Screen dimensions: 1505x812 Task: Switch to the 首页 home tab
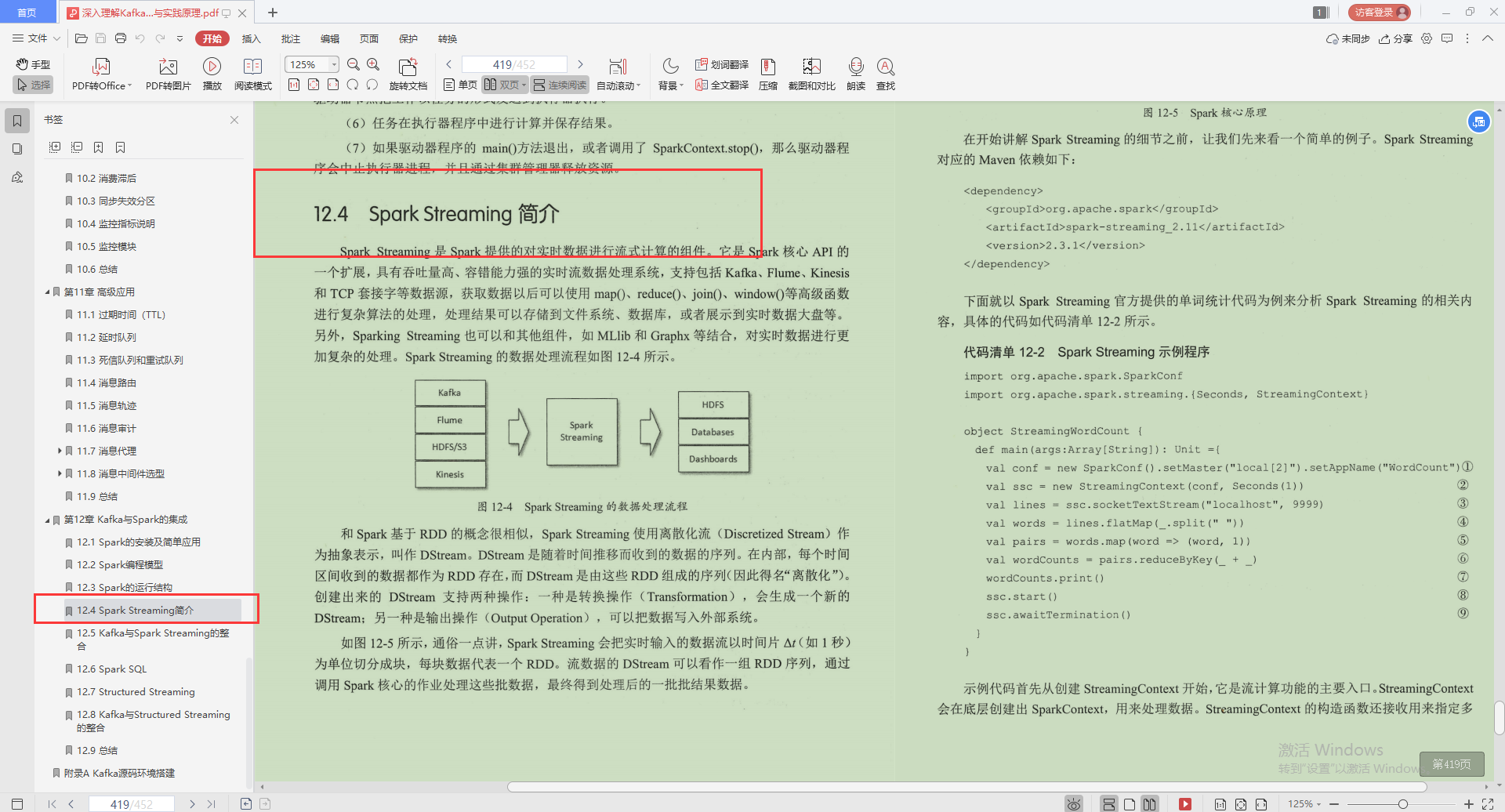[27, 13]
